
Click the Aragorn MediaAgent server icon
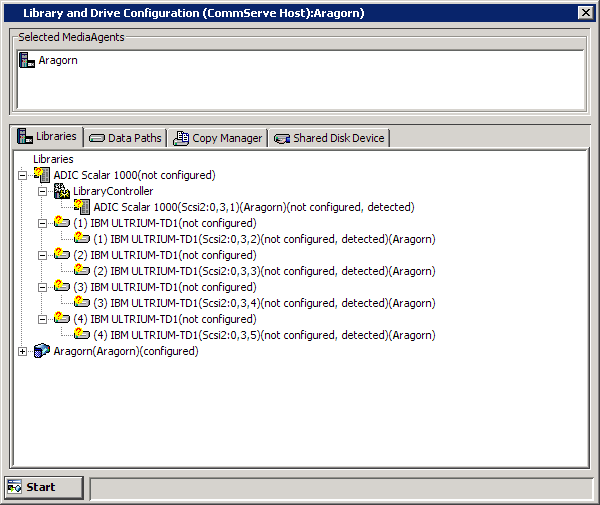[26, 60]
